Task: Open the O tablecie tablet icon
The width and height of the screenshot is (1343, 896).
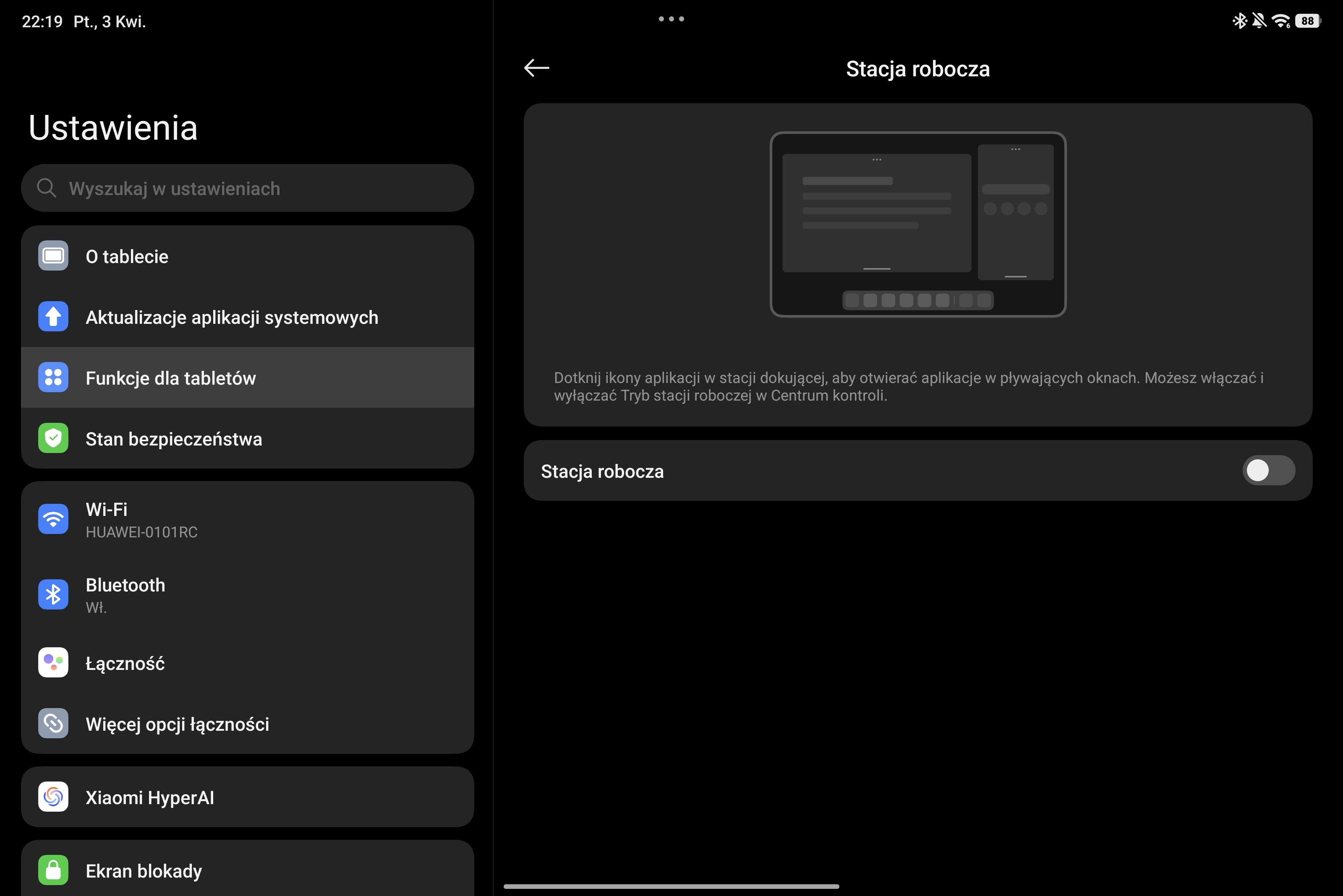Action: [53, 256]
